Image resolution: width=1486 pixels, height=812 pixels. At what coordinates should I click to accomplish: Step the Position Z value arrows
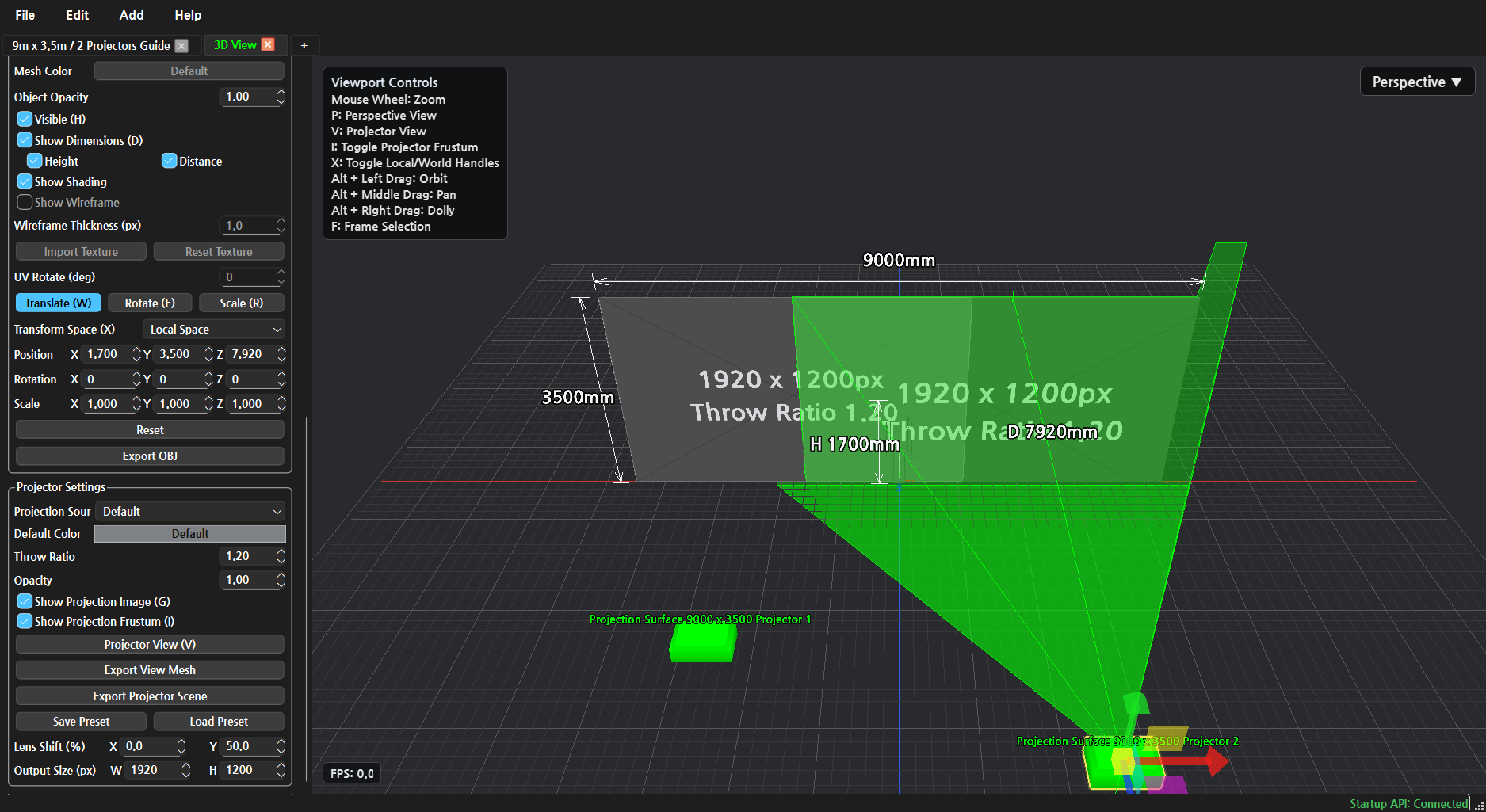(x=281, y=354)
